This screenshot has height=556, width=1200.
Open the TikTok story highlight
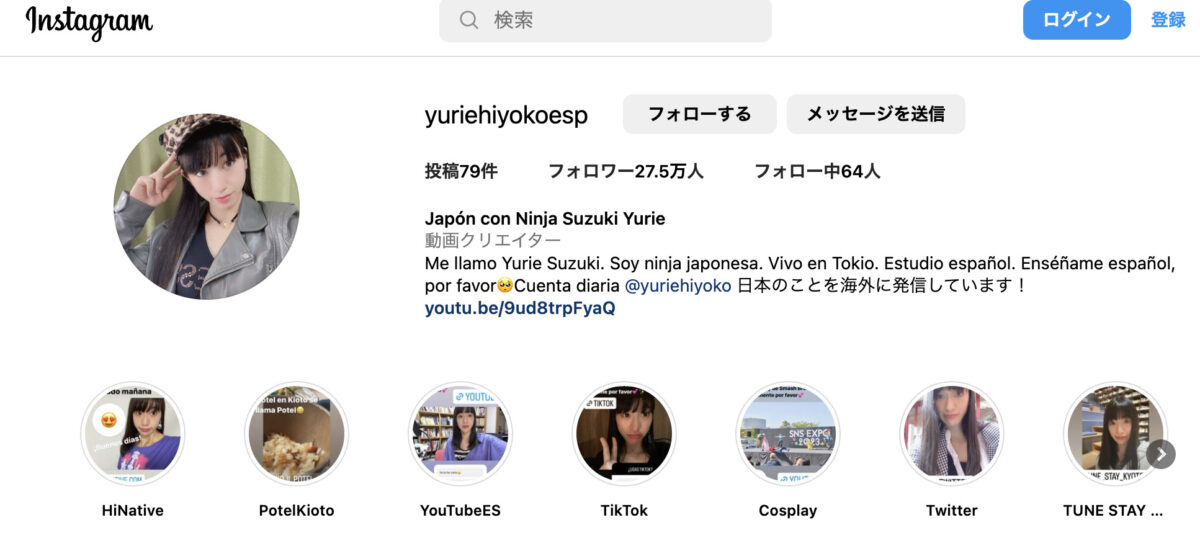click(x=624, y=433)
